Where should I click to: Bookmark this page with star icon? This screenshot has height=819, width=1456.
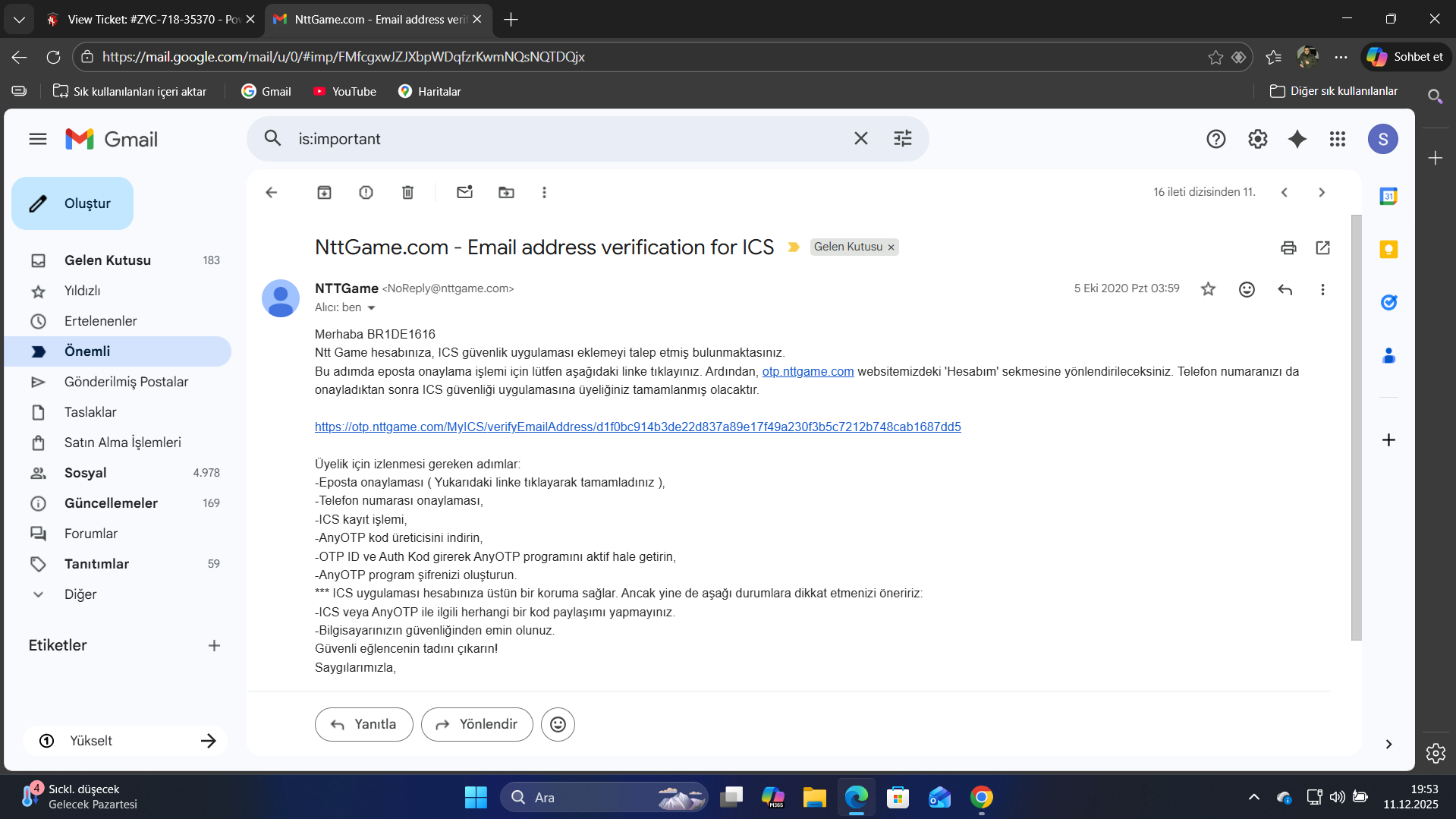pyautogui.click(x=1215, y=57)
